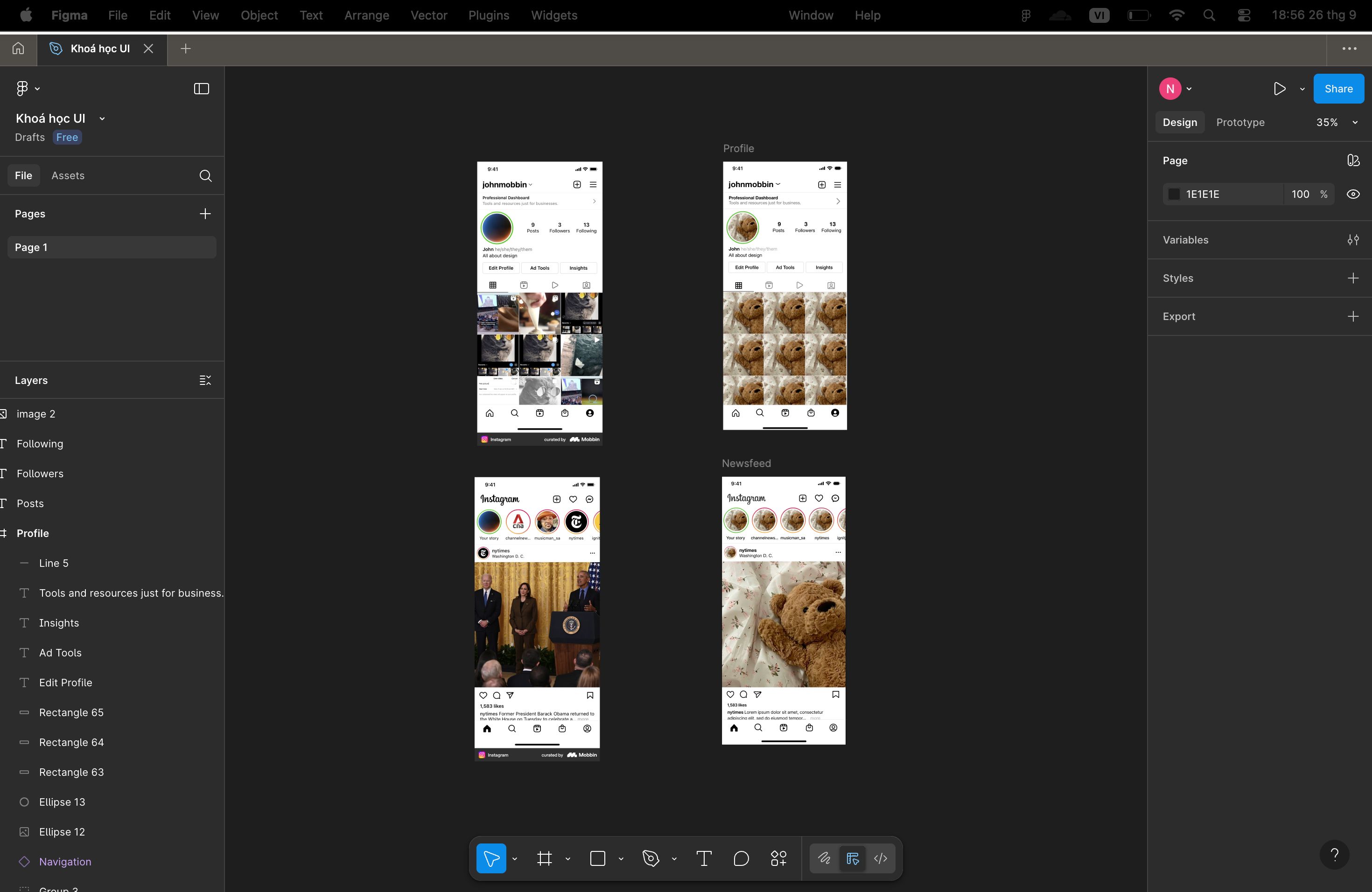Viewport: 1372px width, 892px height.
Task: Go to the Figma home screen
Action: click(x=19, y=49)
